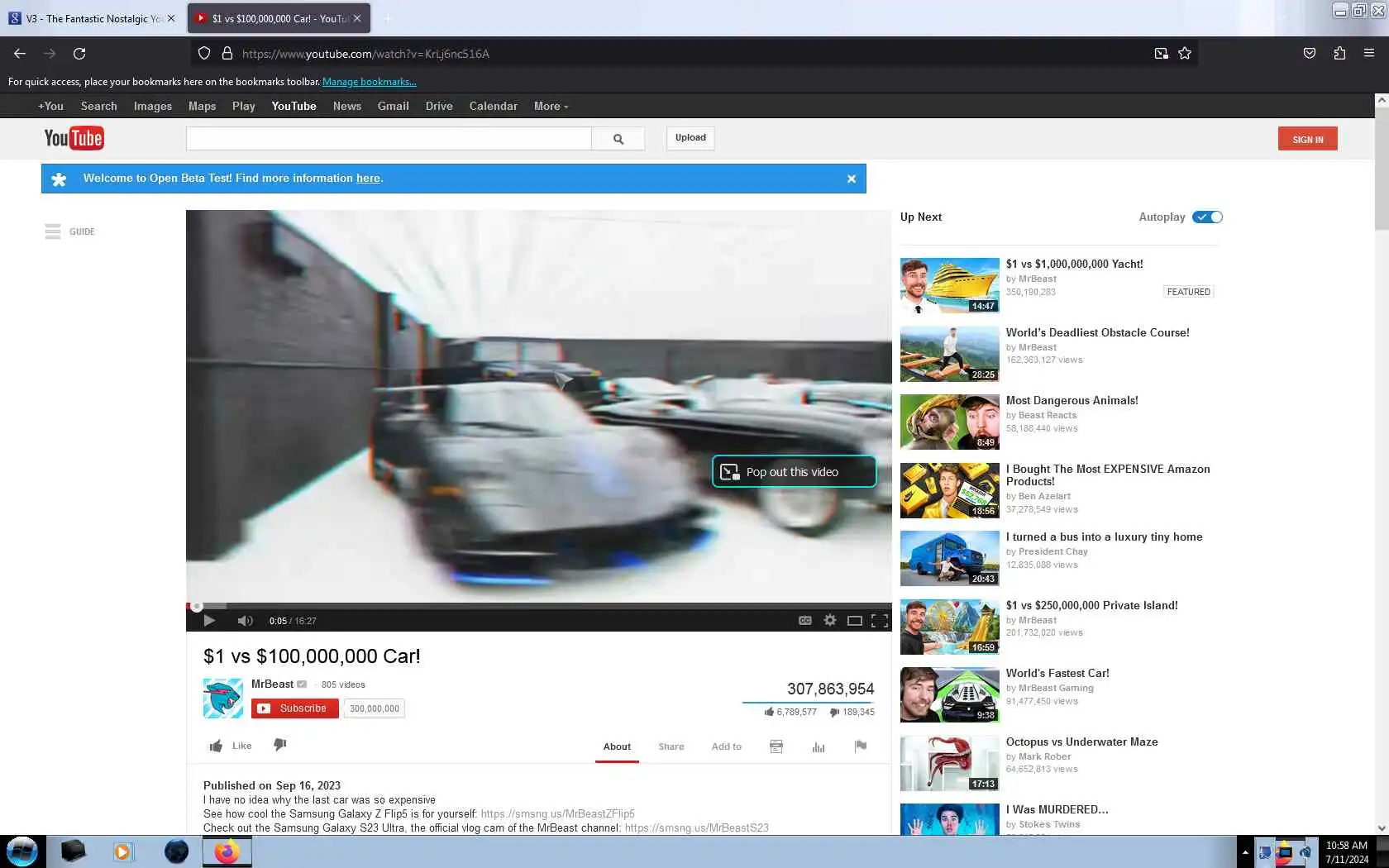Switch to V3 Fantastic Nostalgic tab
Image resolution: width=1389 pixels, height=868 pixels.
coord(93,18)
